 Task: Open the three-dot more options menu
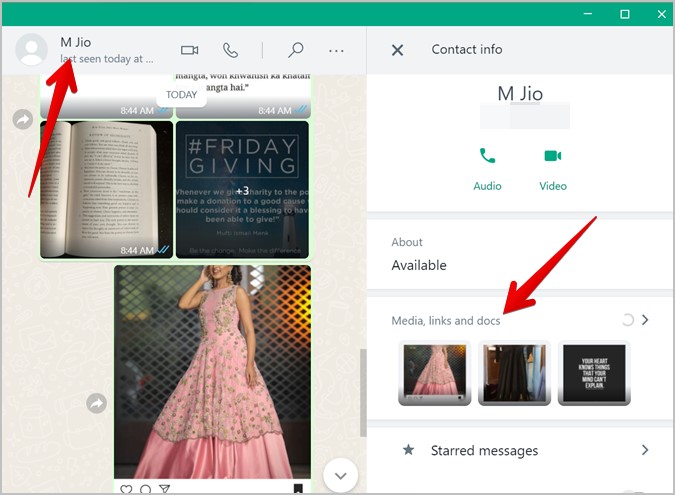pyautogui.click(x=336, y=50)
